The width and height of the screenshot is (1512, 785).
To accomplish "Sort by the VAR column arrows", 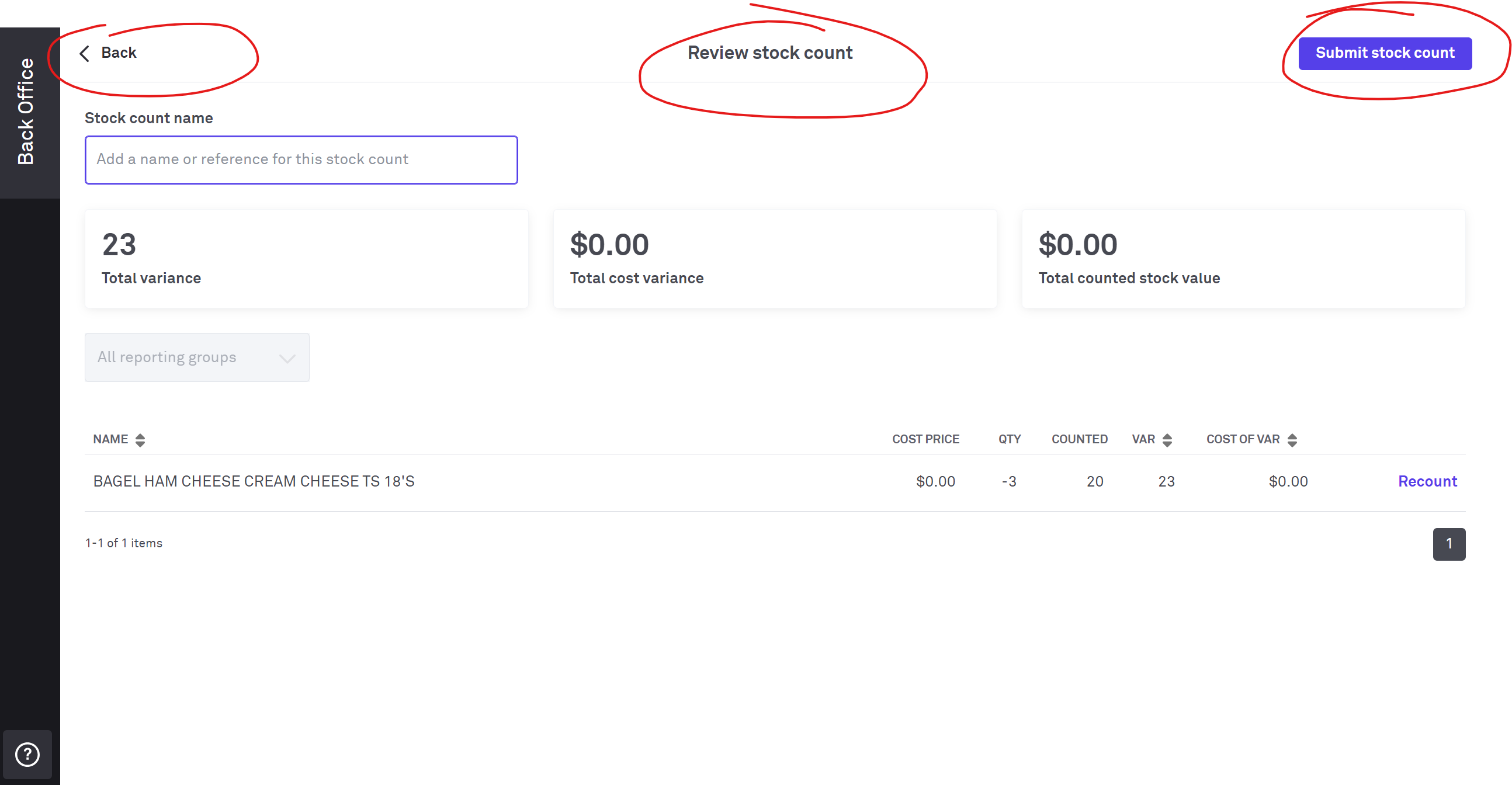I will [1167, 440].
